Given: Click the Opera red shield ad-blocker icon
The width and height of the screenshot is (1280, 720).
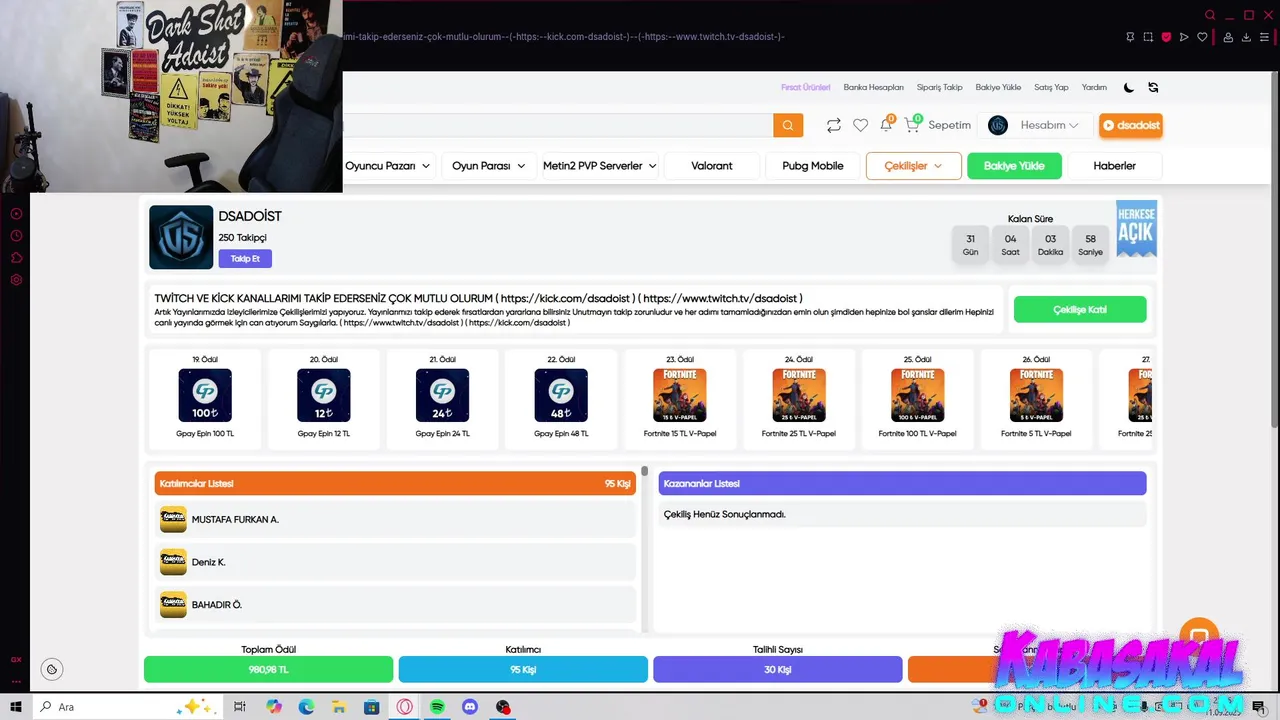Looking at the screenshot, I should (x=1166, y=37).
